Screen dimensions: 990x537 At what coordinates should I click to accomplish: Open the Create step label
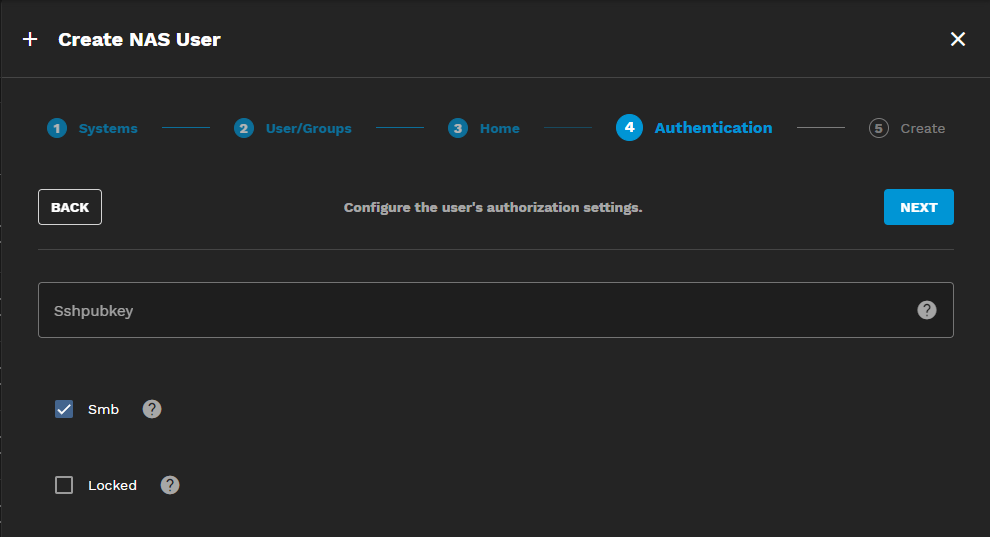922,128
